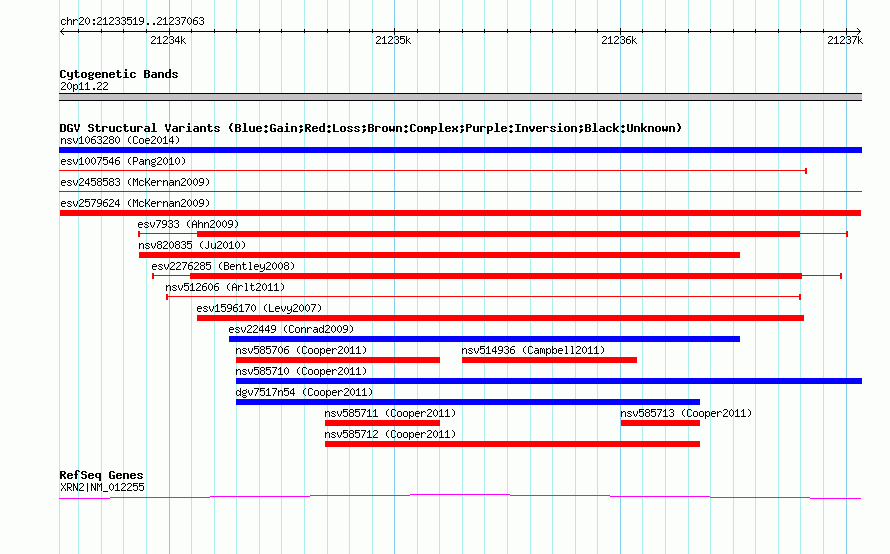This screenshot has width=890, height=554.
Task: Click the gray cytogenetic band bar
Action: [x=460, y=97]
